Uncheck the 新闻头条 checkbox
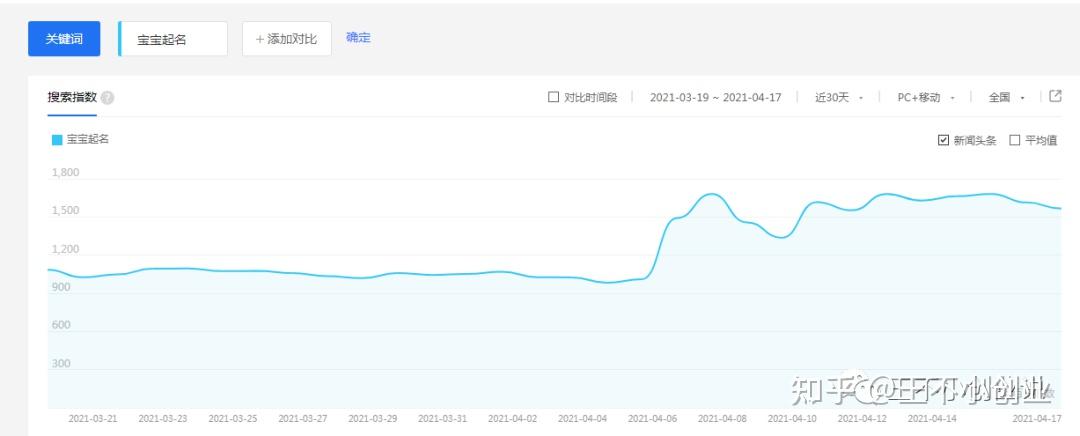The width and height of the screenshot is (1080, 436). click(944, 141)
